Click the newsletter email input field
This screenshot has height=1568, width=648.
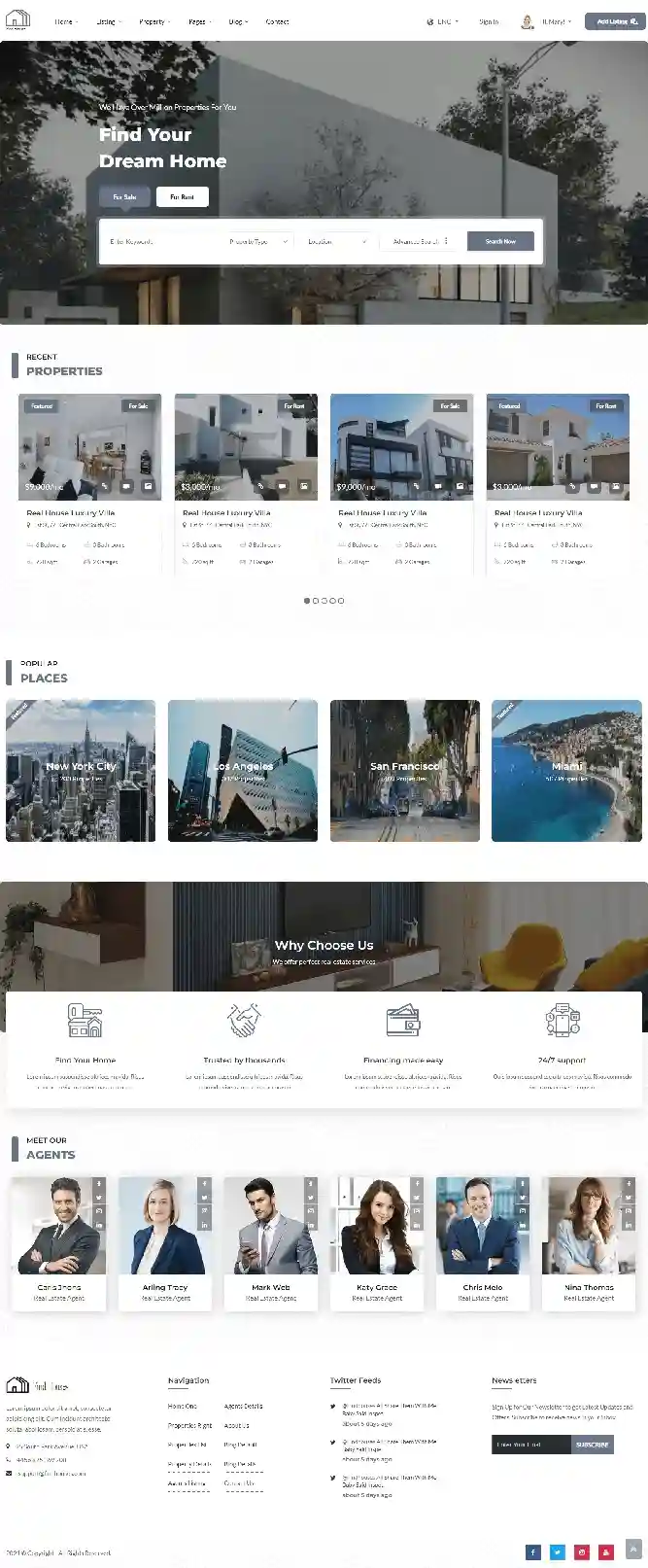coord(530,1445)
